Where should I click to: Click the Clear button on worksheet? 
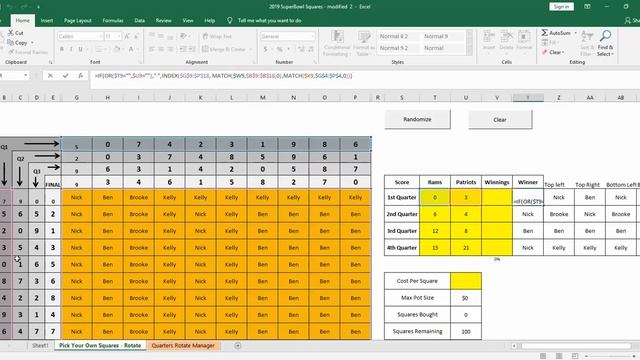coord(500,120)
